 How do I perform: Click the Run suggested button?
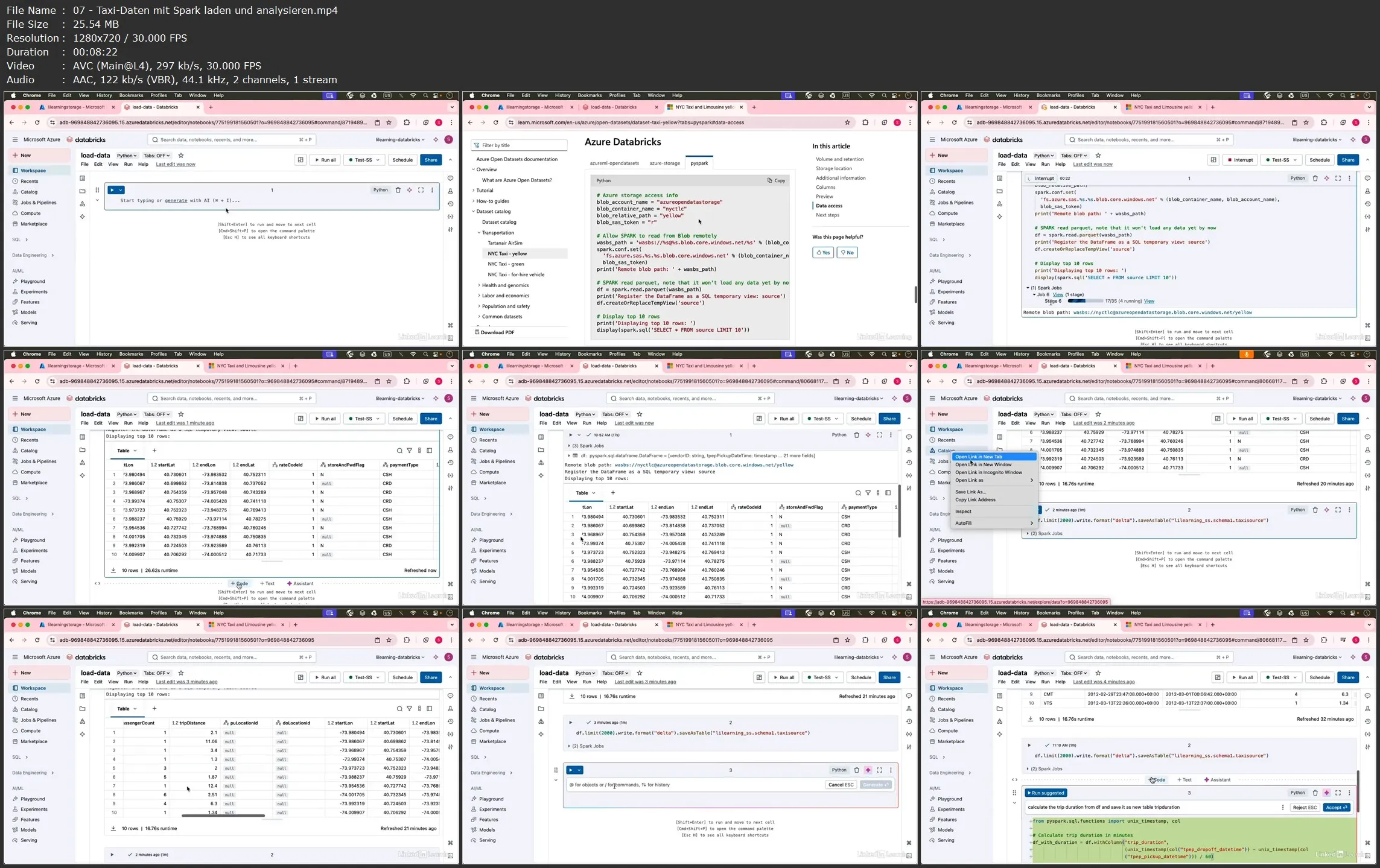coord(1046,793)
